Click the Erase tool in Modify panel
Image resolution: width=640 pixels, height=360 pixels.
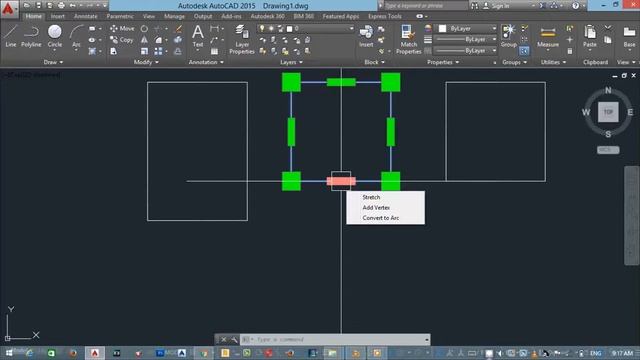click(178, 29)
